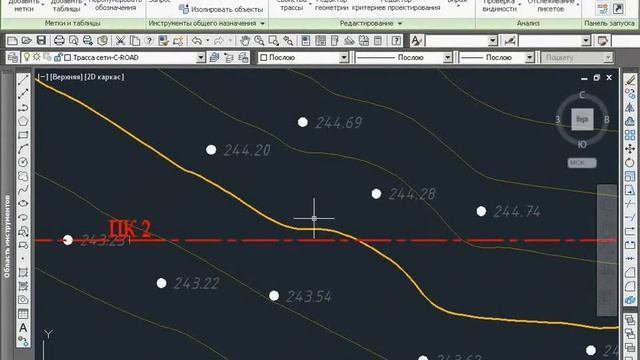Select the Polygon draw tool
The width and height of the screenshot is (640, 360).
(x=23, y=121)
